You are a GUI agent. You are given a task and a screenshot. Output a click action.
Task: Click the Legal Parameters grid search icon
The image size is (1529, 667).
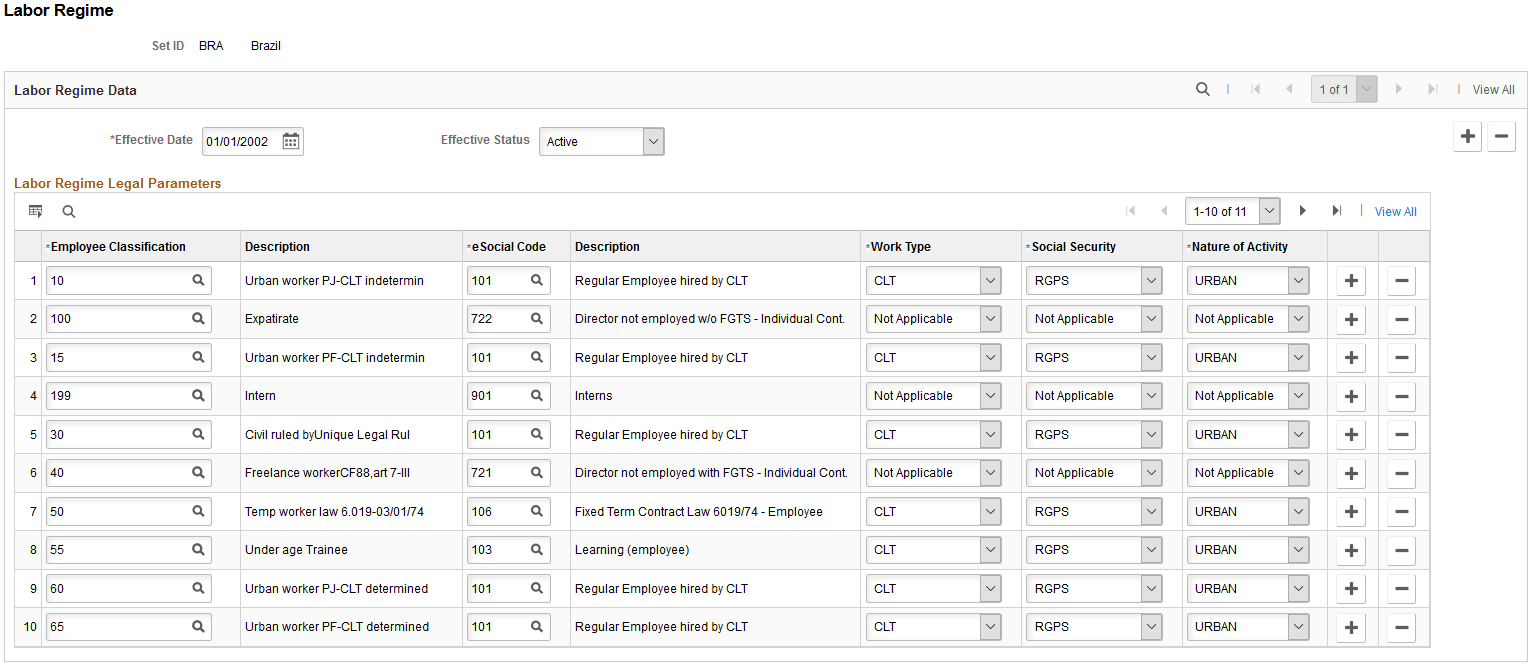pyautogui.click(x=69, y=211)
